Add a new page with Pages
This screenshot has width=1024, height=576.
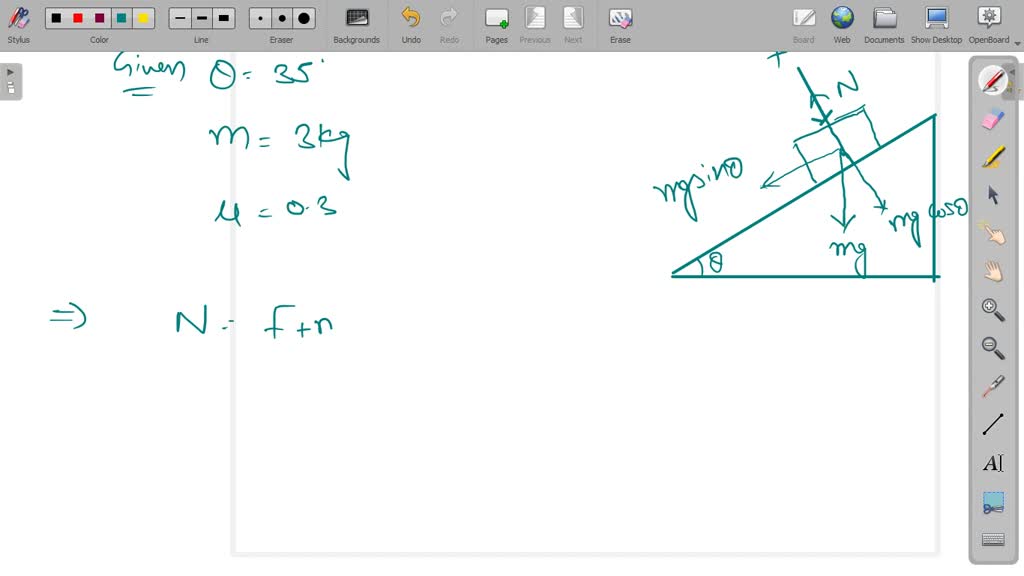(x=496, y=25)
